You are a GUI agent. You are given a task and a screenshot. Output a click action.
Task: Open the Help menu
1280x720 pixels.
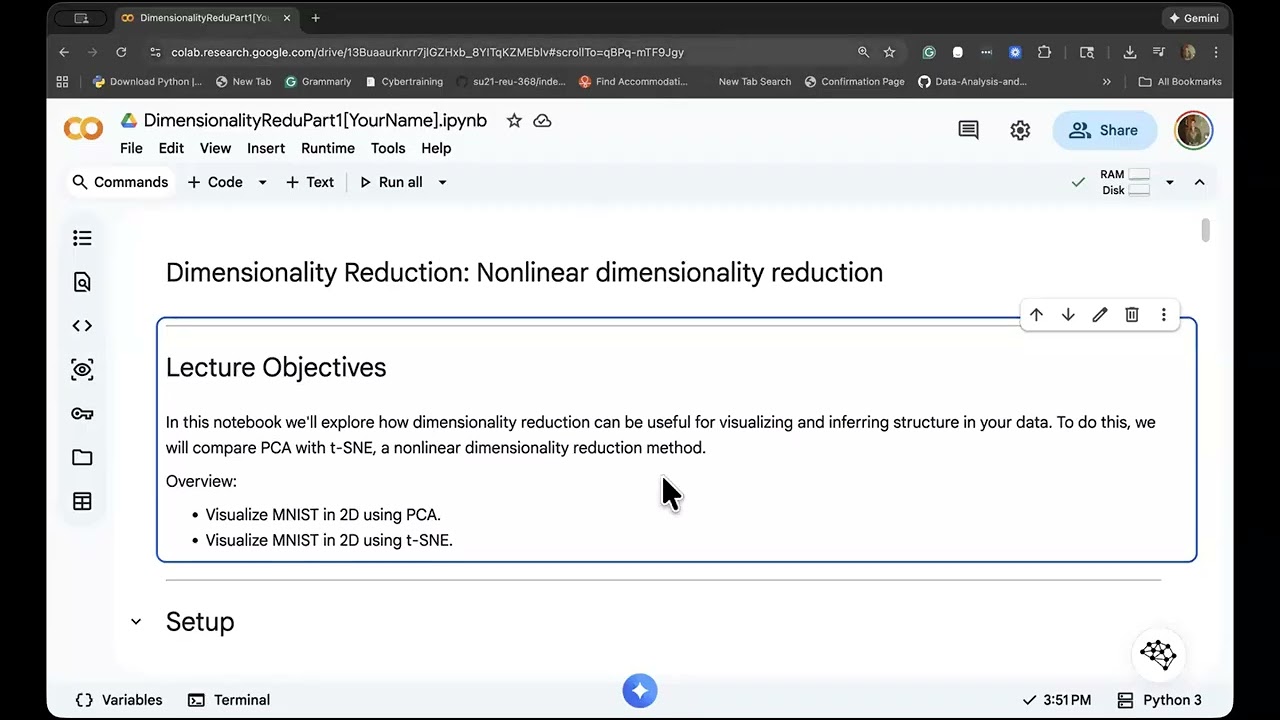[x=436, y=148]
